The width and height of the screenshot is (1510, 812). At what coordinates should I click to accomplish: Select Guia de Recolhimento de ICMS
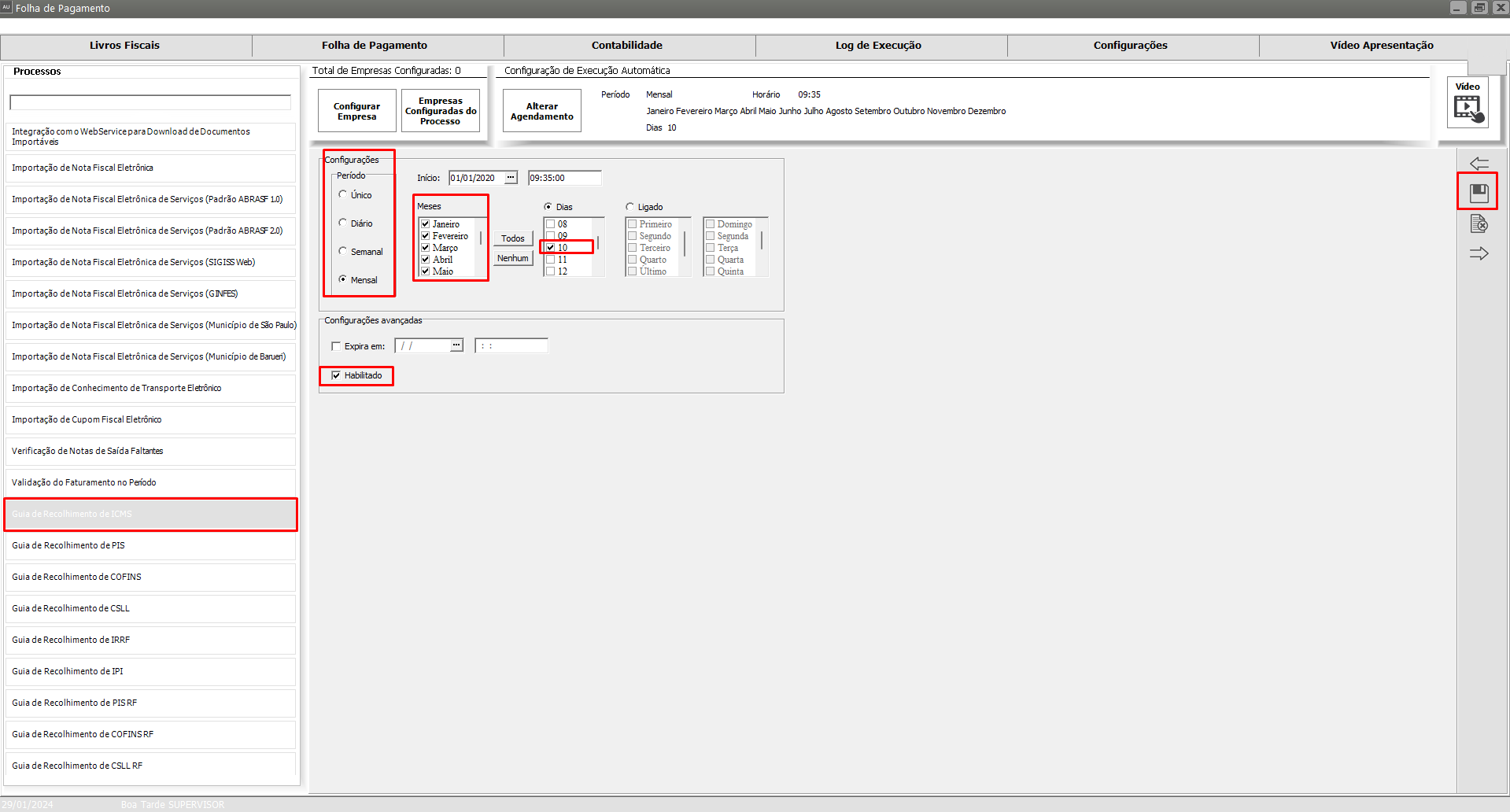click(150, 514)
